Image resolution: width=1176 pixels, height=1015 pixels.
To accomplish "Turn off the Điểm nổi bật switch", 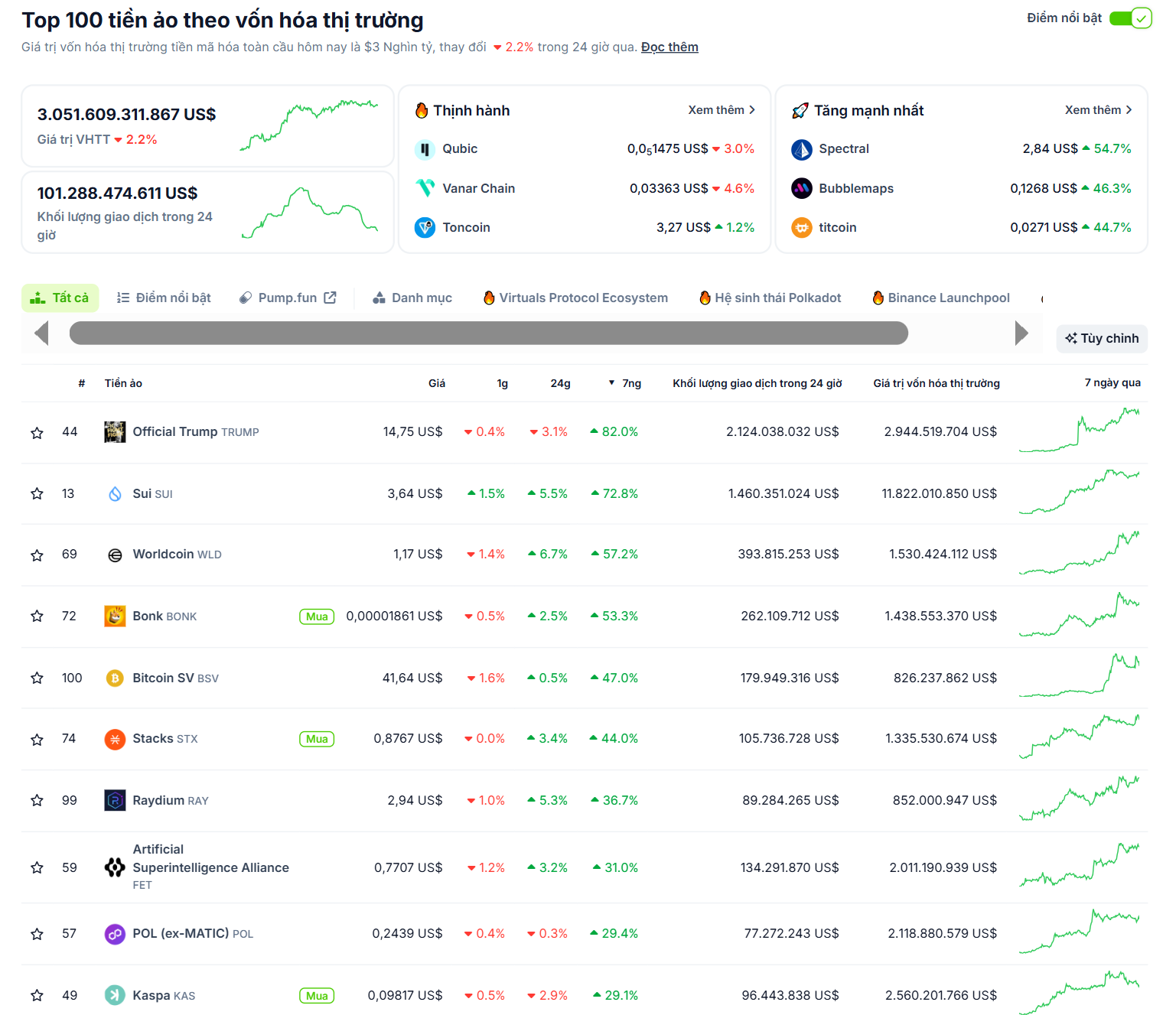I will click(x=1130, y=18).
